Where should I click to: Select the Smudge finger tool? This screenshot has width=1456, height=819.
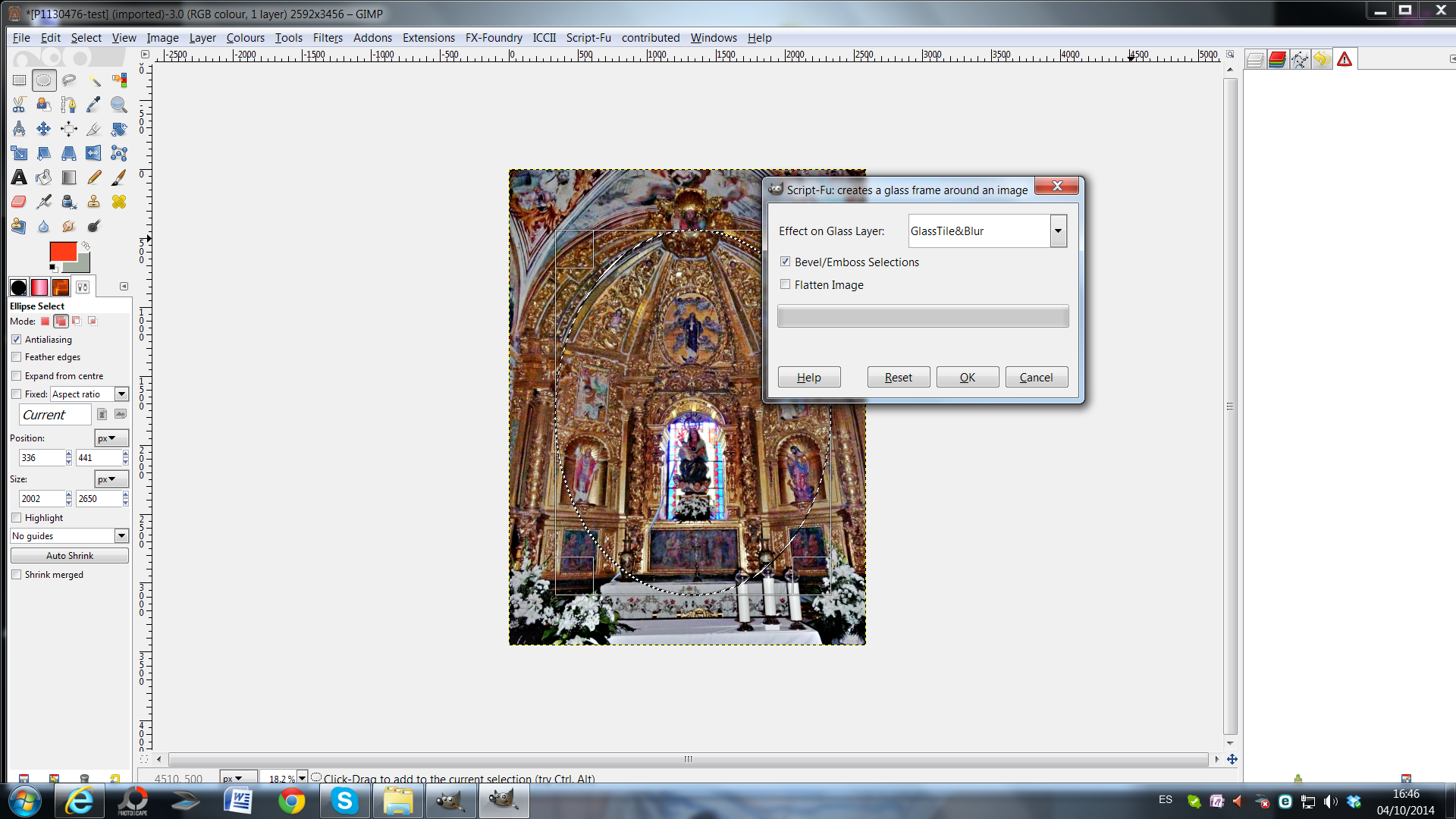tap(69, 226)
